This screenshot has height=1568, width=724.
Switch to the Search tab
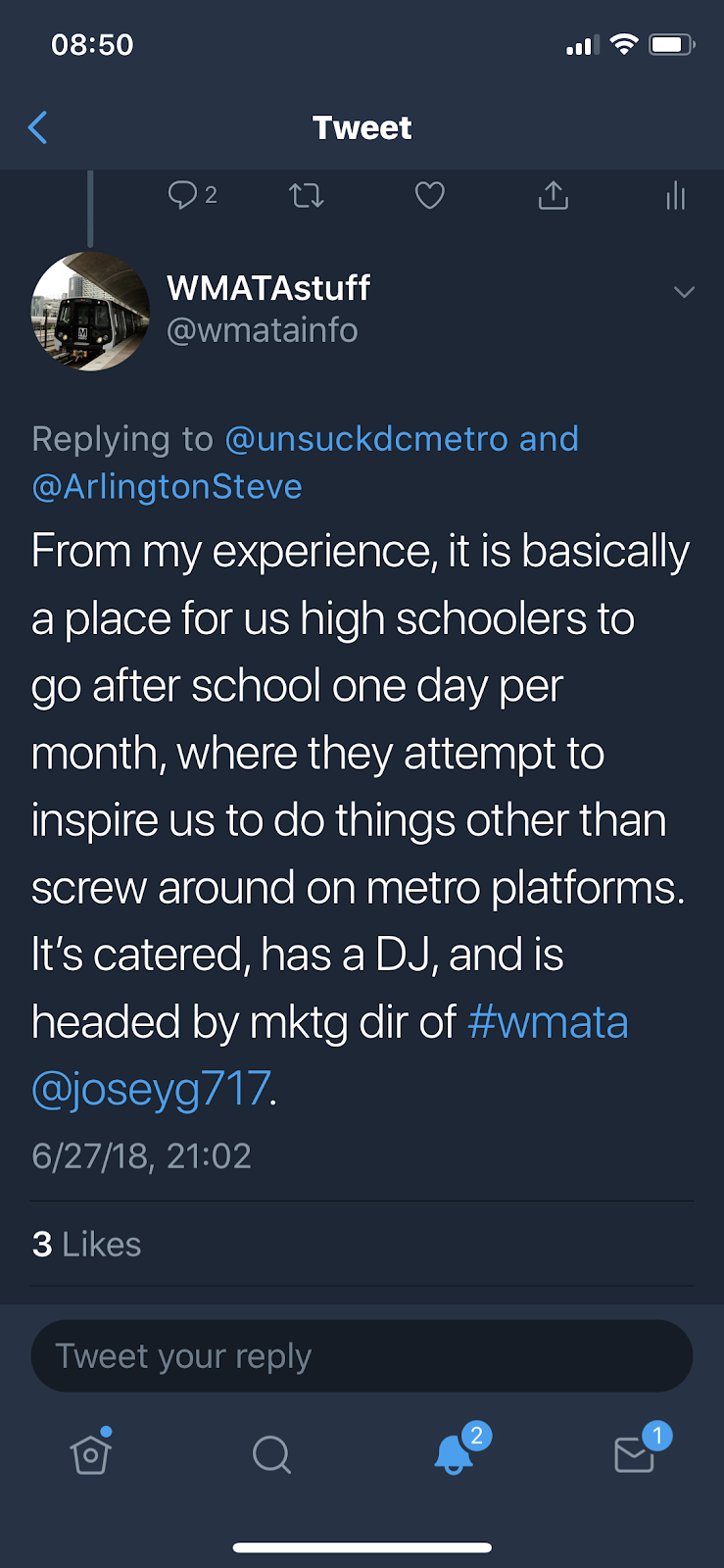(271, 1454)
